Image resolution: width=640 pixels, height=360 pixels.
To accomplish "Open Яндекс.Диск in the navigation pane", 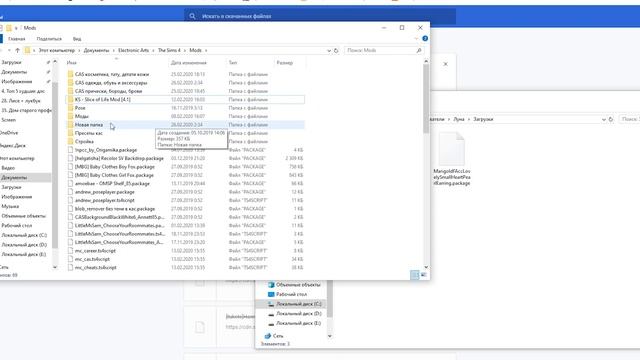I will tap(13, 145).
